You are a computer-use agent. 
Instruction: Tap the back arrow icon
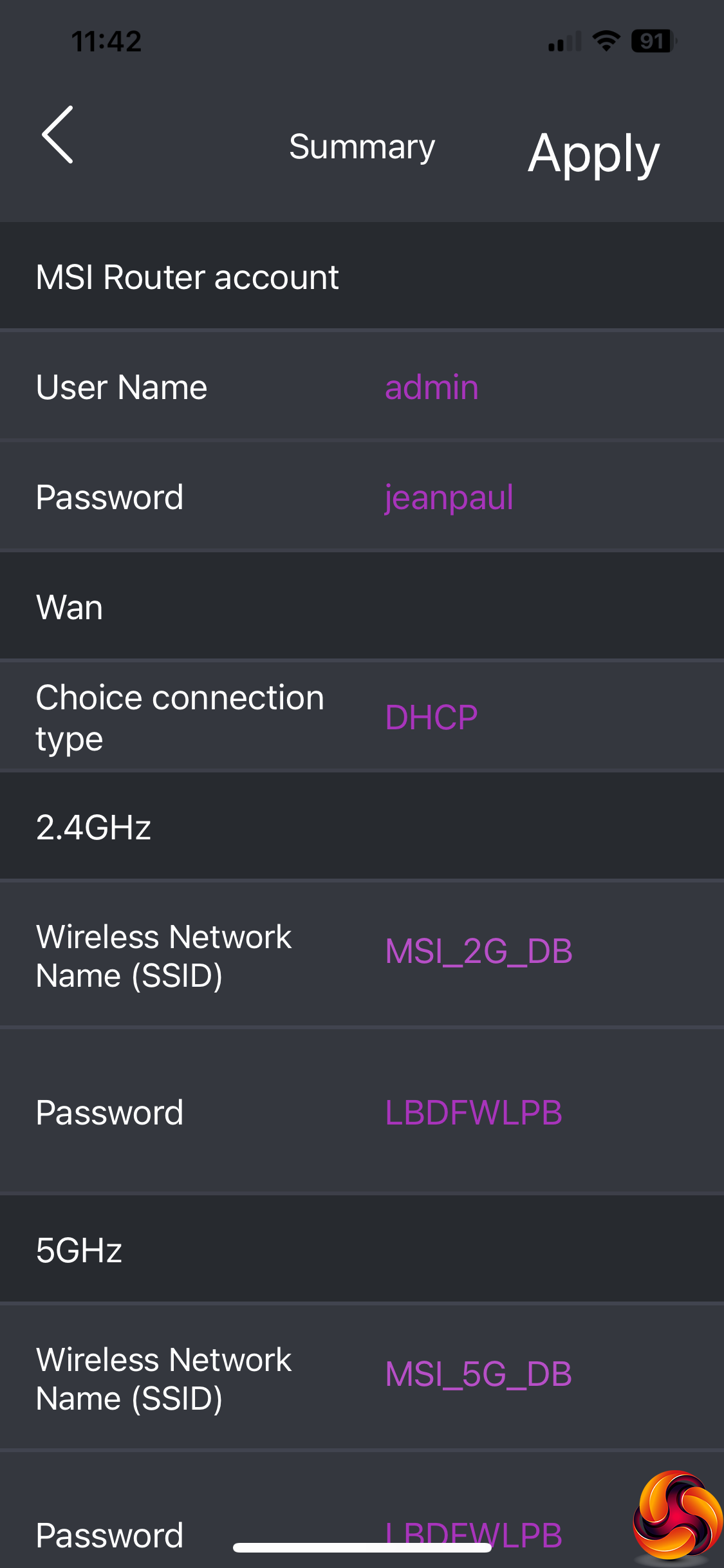58,135
